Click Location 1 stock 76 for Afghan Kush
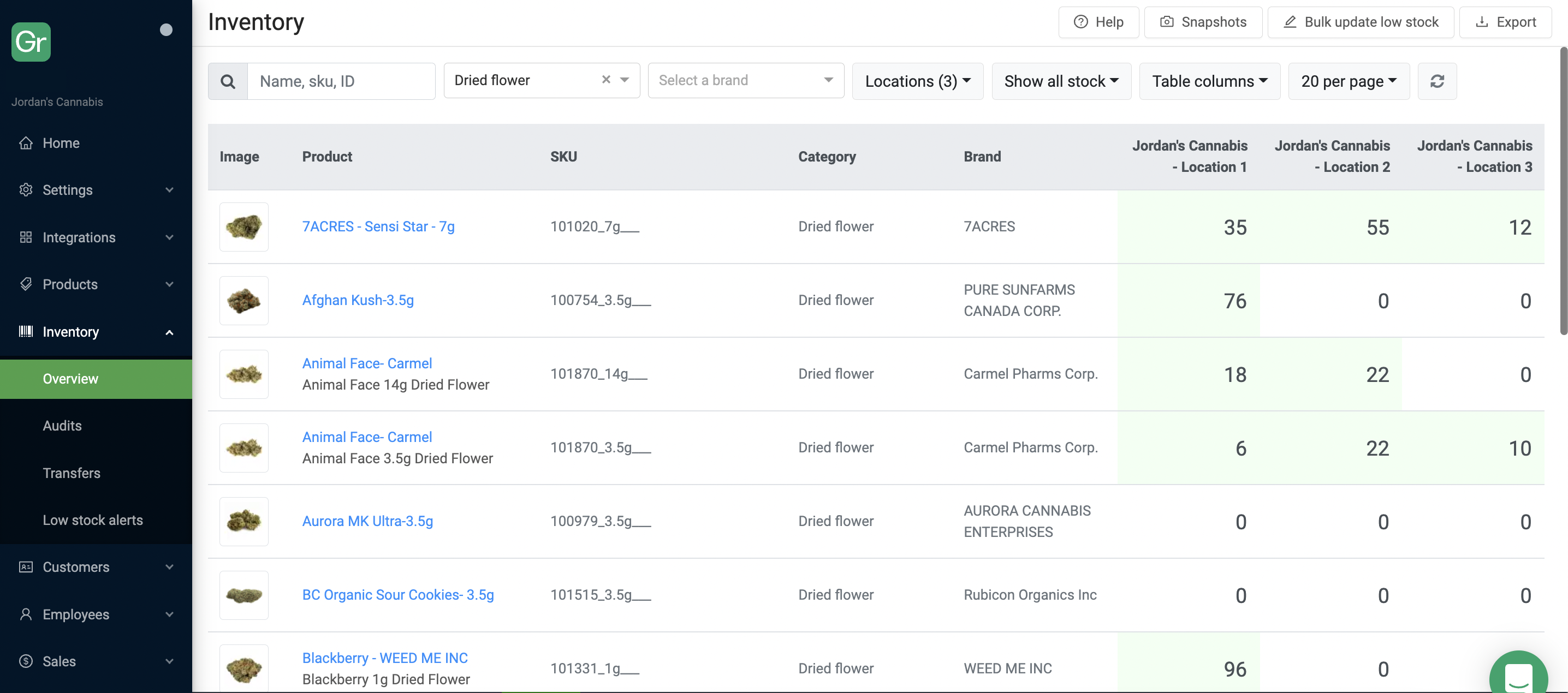The width and height of the screenshot is (1568, 693). (x=1235, y=301)
